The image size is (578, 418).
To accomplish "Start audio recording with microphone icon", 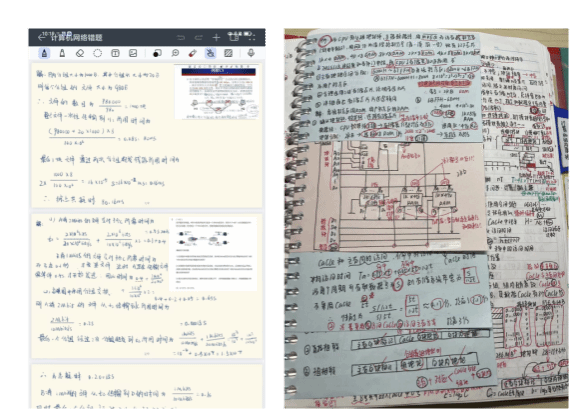I will click(x=251, y=53).
